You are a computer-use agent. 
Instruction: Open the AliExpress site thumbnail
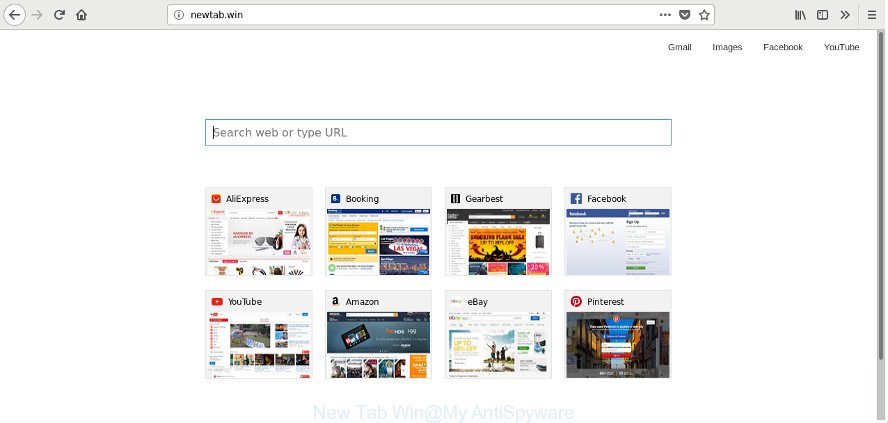click(259, 242)
